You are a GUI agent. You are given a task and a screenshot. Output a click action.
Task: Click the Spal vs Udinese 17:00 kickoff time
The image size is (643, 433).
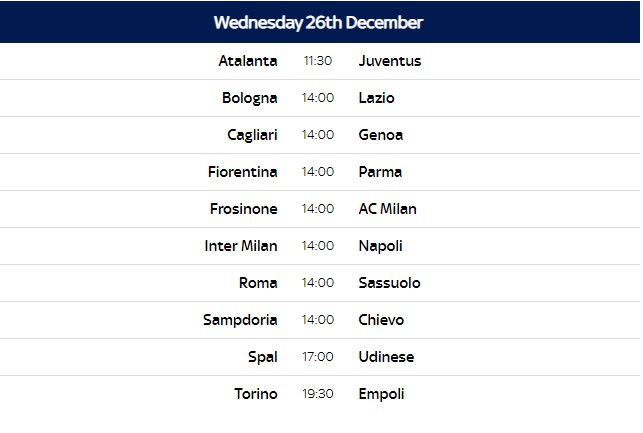coord(318,357)
